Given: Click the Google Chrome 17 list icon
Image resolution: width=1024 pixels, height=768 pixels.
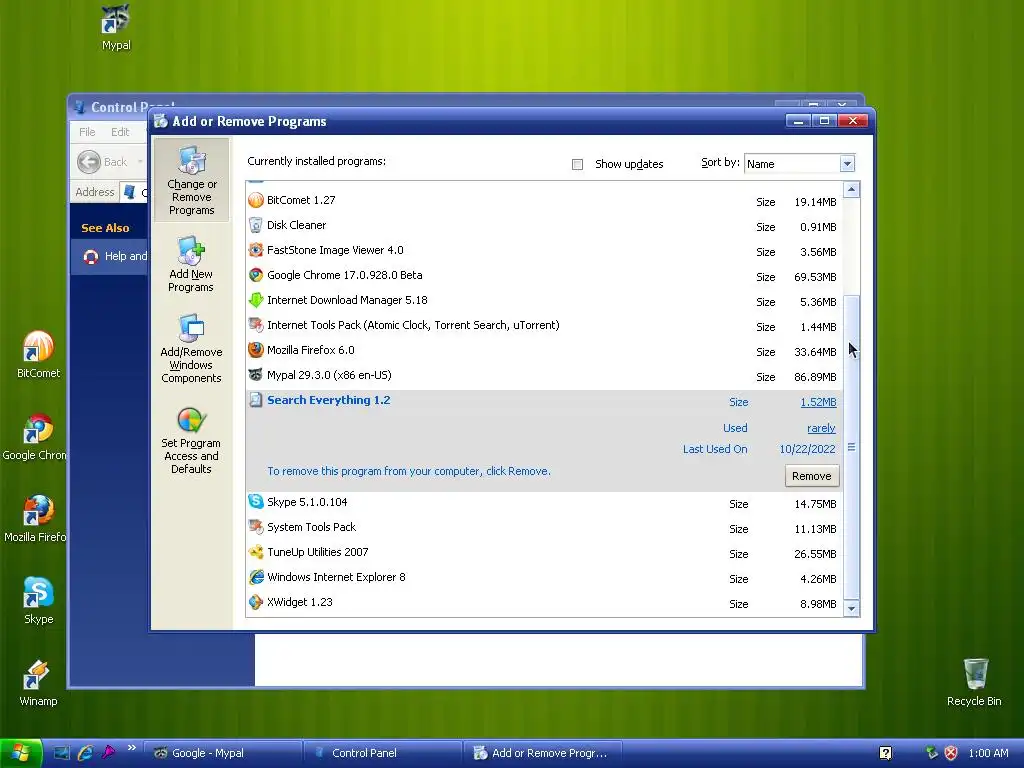Looking at the screenshot, I should 256,275.
